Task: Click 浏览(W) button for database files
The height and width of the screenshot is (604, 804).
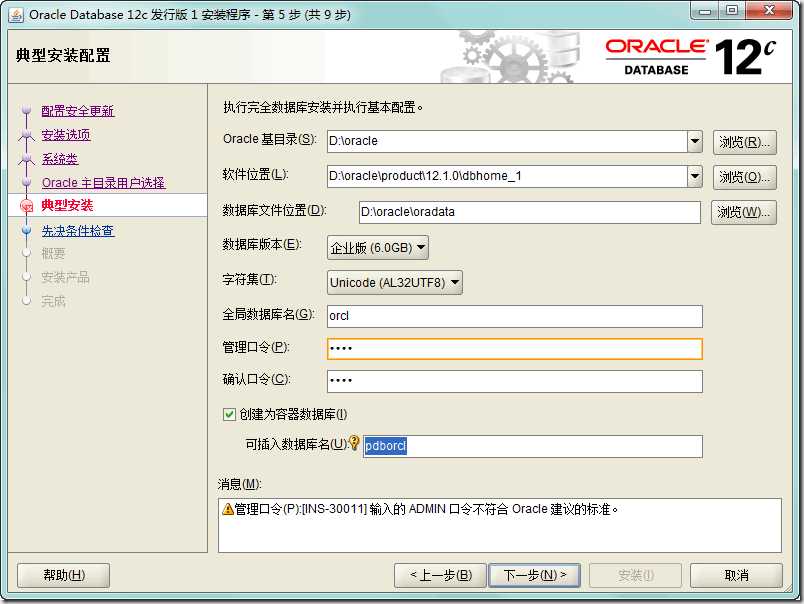Action: click(743, 212)
